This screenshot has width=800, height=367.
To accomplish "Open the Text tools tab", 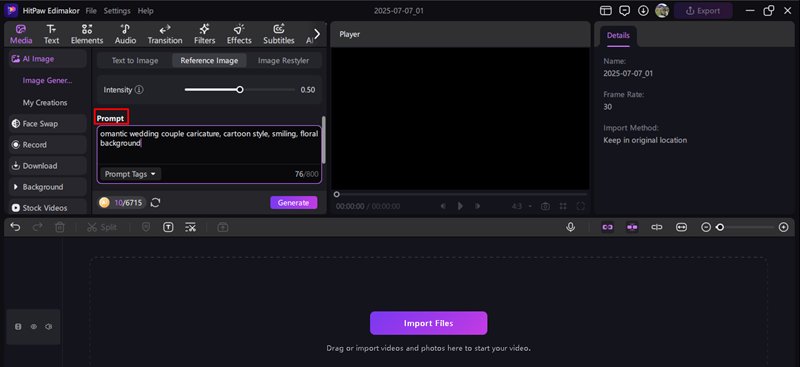I will pos(51,34).
